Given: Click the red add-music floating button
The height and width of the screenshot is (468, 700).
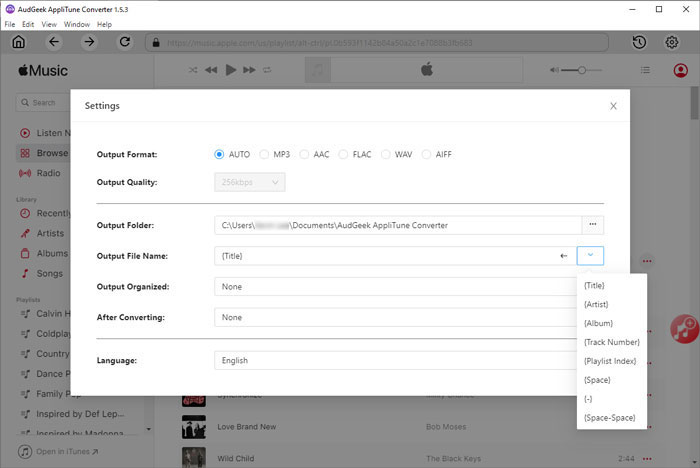Looking at the screenshot, I should [x=684, y=329].
